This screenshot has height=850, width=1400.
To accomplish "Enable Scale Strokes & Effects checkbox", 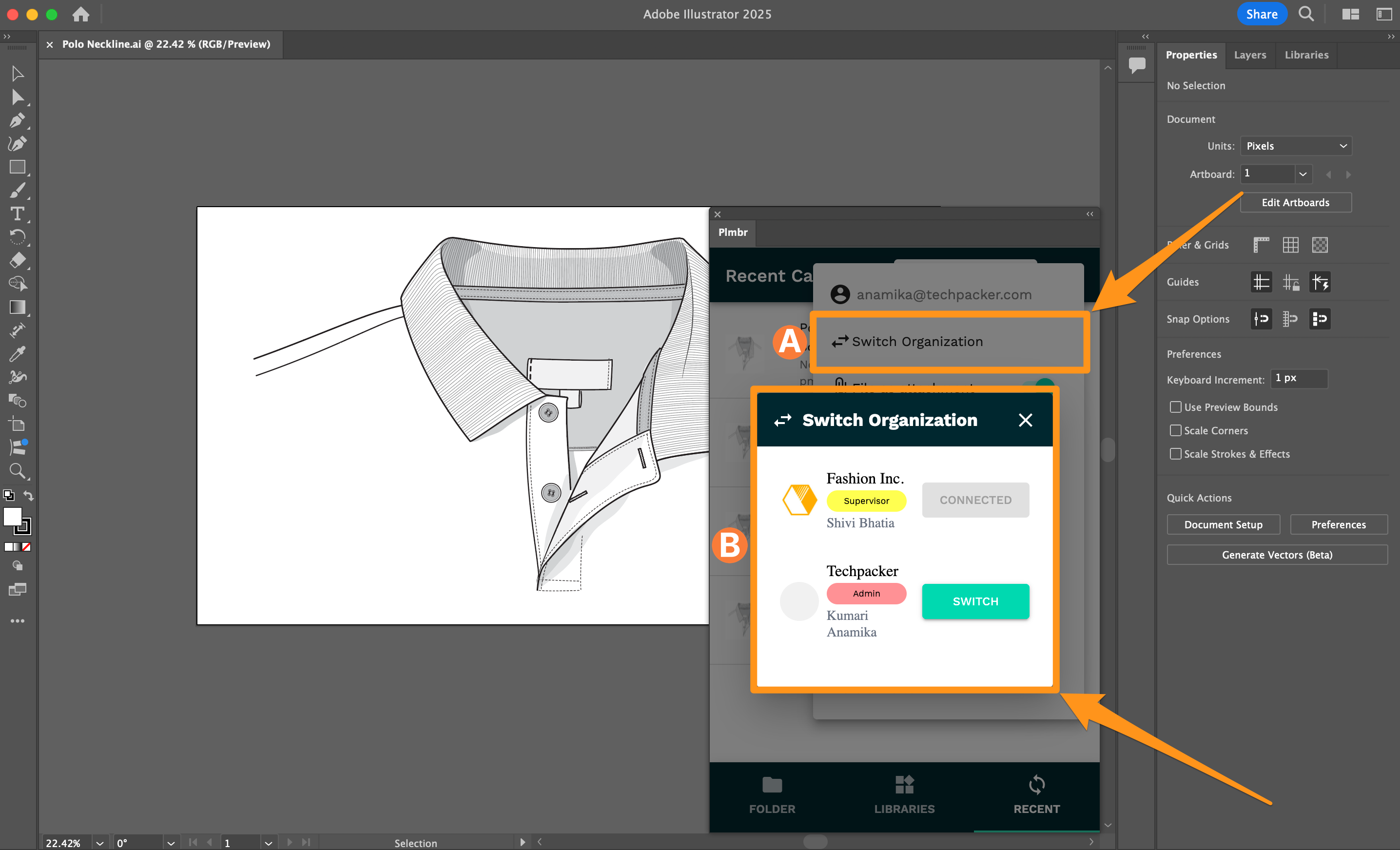I will click(1176, 453).
